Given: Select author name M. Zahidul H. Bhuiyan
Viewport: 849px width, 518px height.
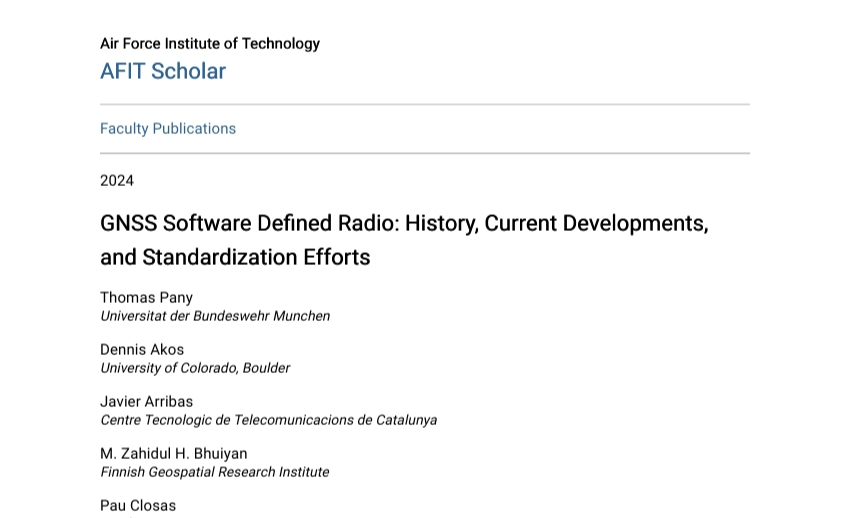Looking at the screenshot, I should [x=174, y=454].
